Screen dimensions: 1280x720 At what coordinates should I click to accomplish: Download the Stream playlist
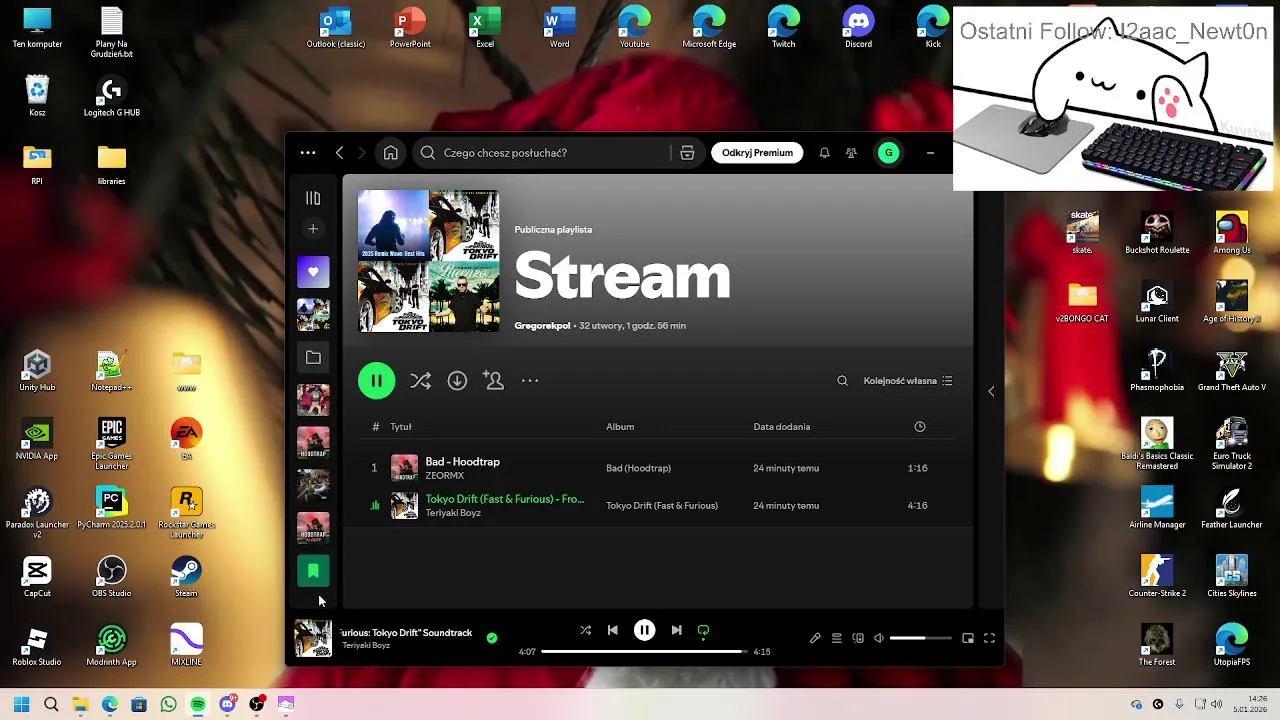(457, 381)
